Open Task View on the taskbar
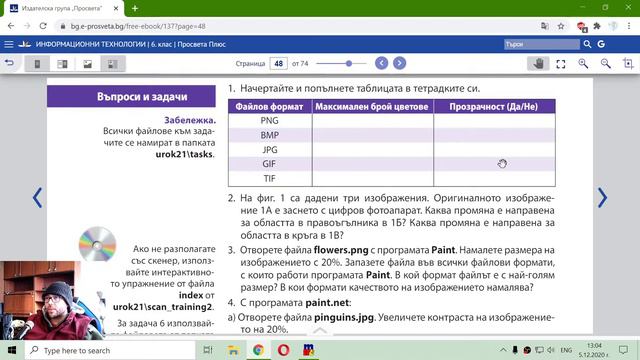 click(x=208, y=350)
